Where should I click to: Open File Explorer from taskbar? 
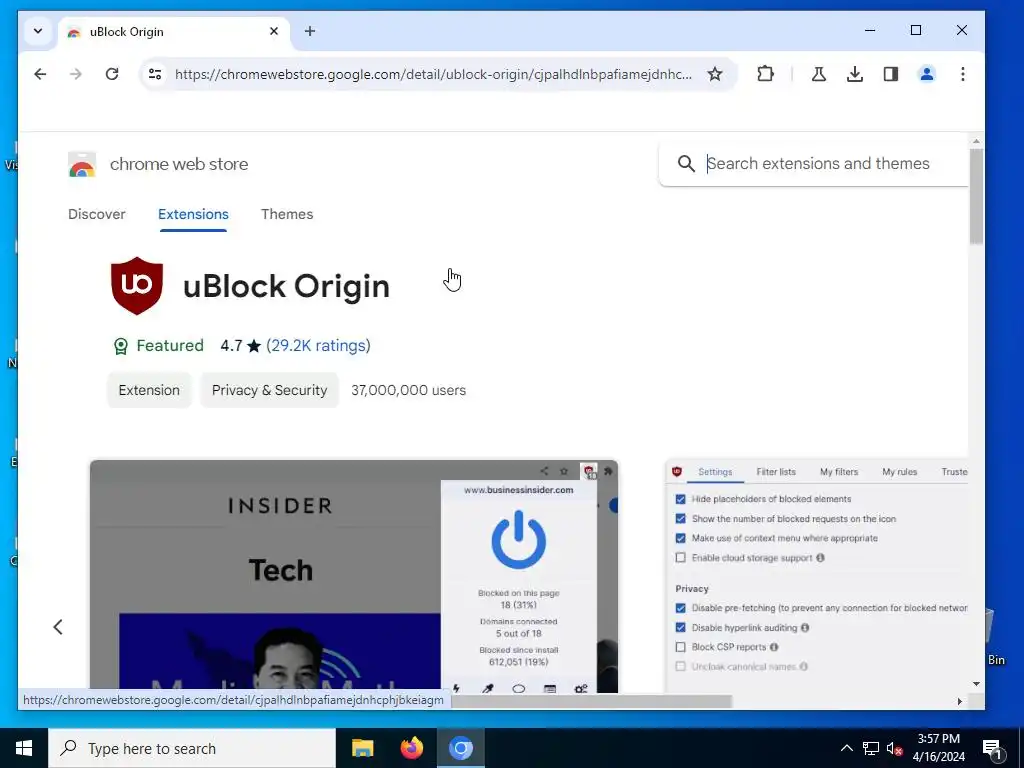click(362, 748)
